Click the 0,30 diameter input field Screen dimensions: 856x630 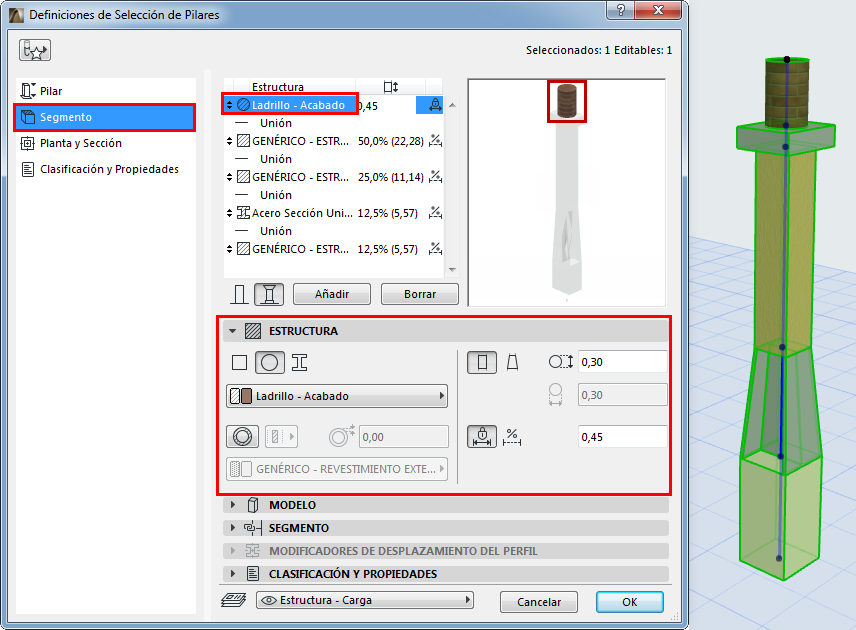pyautogui.click(x=622, y=360)
